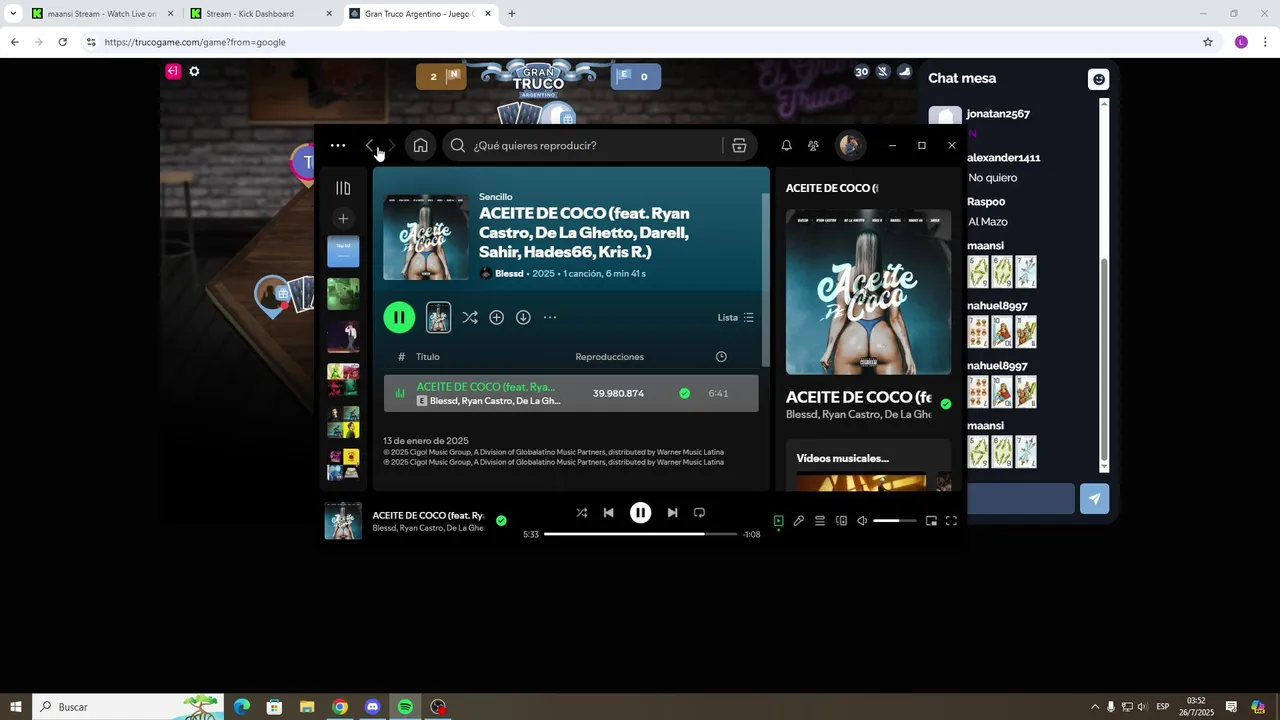Image resolution: width=1280 pixels, height=720 pixels.
Task: Open Vídeos musicales section
Action: [842, 458]
